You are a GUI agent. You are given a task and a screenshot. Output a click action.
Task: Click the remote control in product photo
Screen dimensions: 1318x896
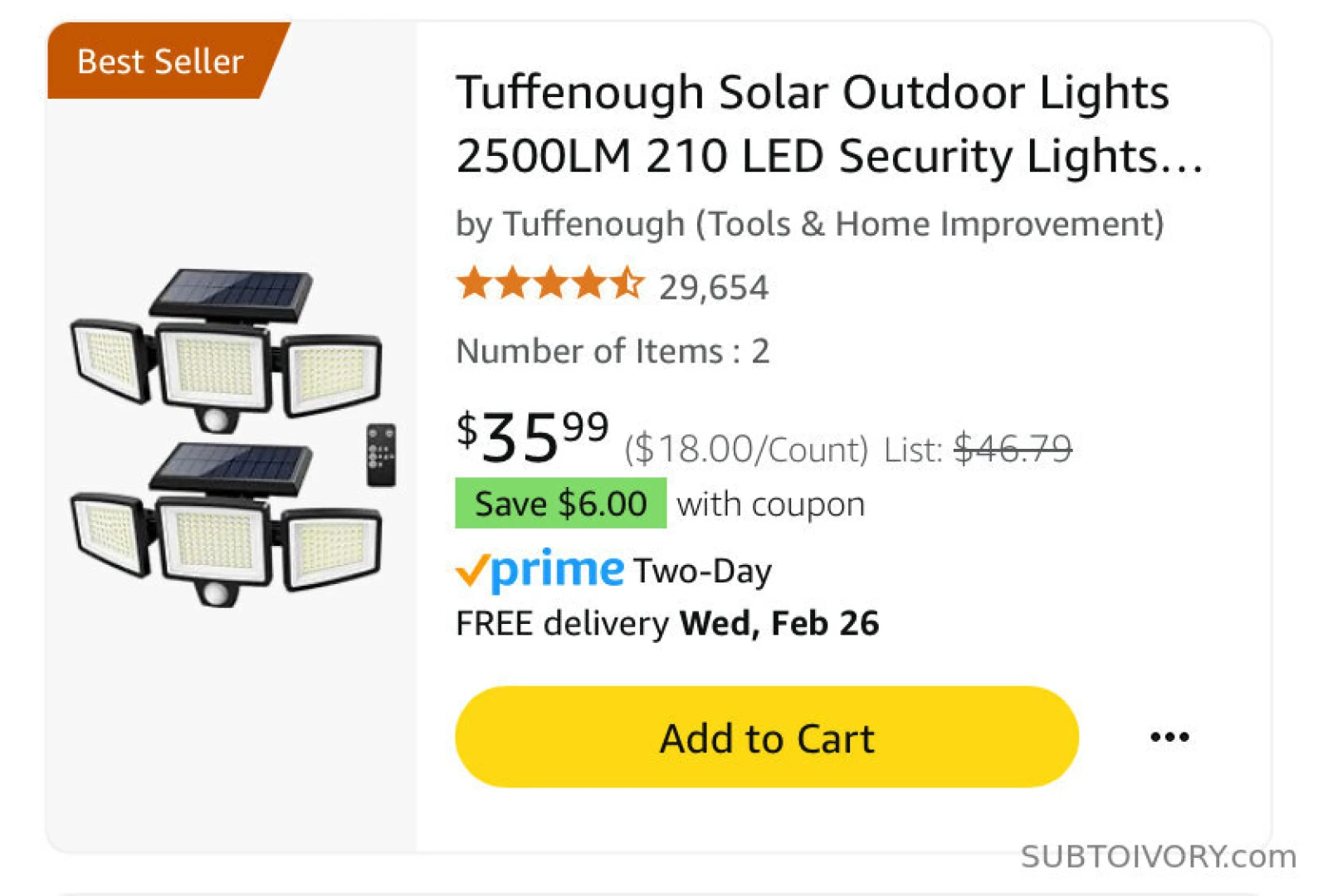[x=381, y=455]
